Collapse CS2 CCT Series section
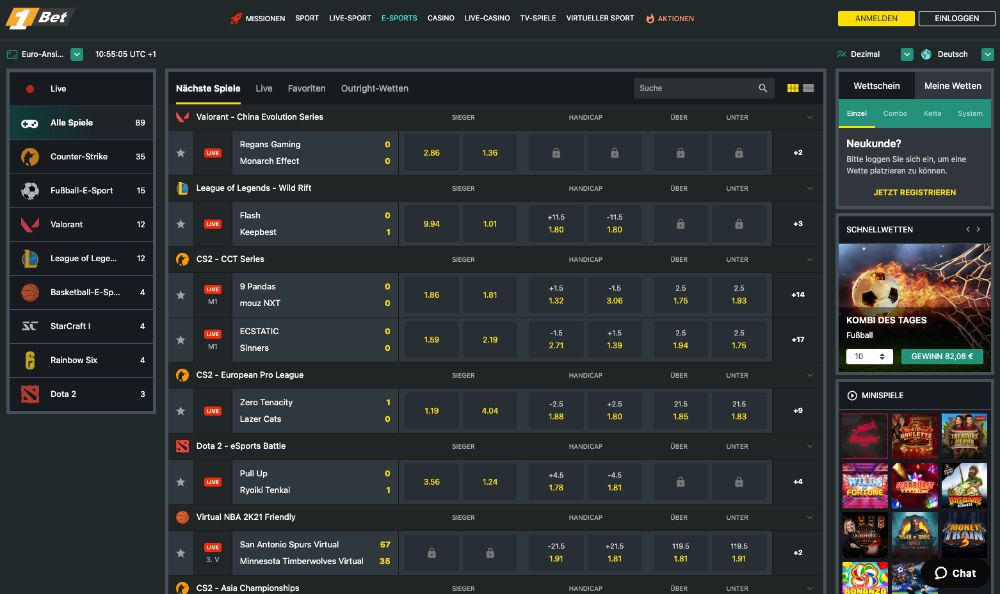This screenshot has height=594, width=1000. point(809,259)
